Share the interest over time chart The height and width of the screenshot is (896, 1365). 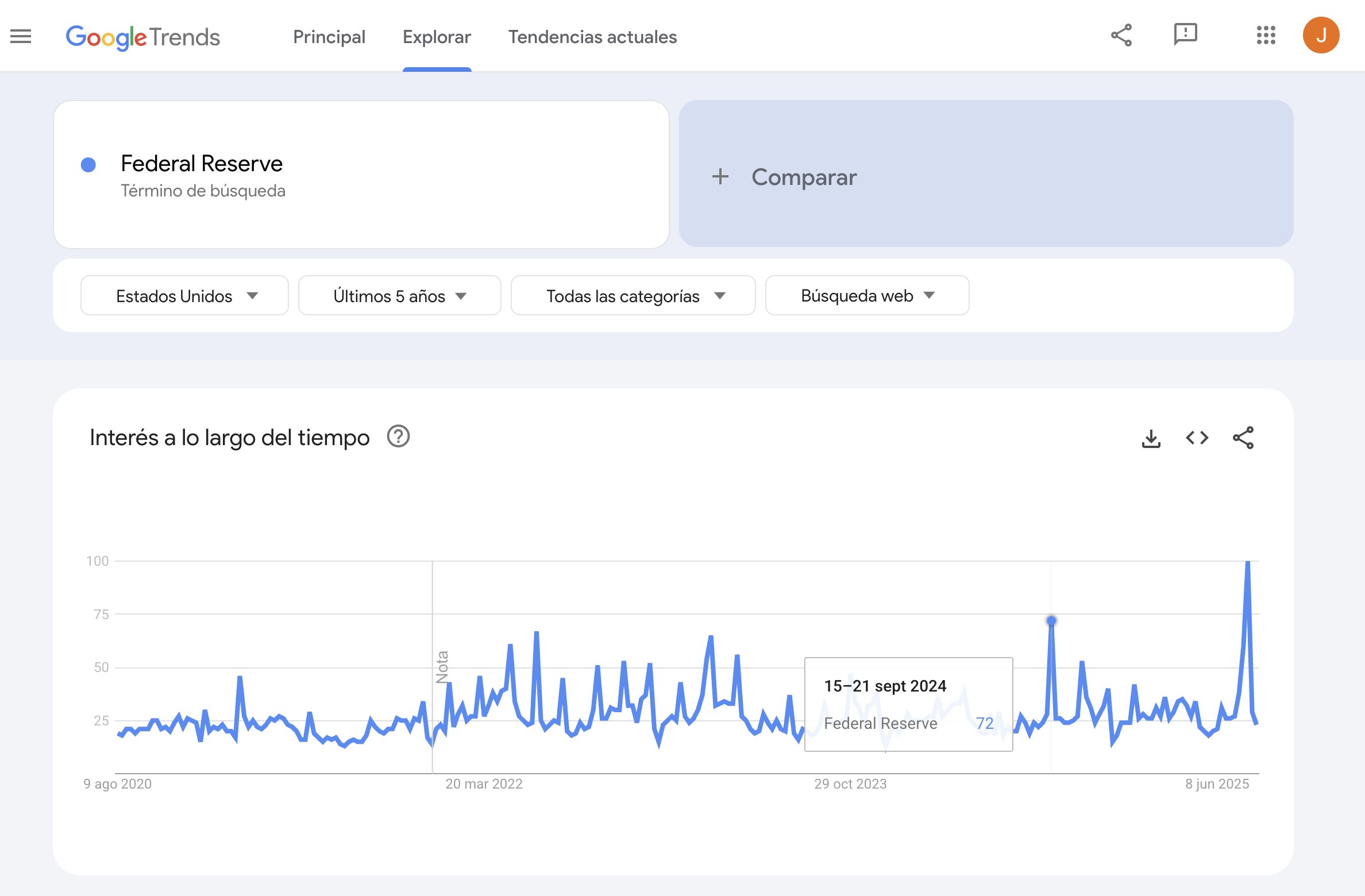pyautogui.click(x=1243, y=438)
